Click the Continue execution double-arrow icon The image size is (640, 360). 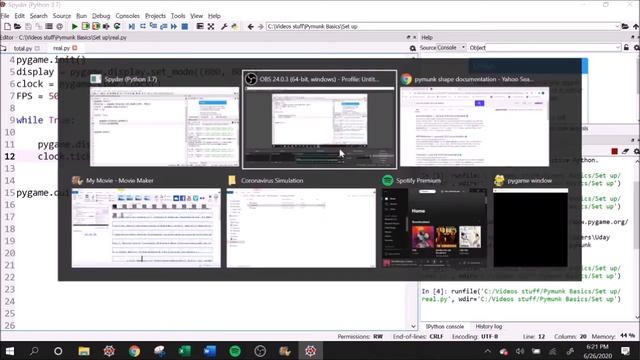[174, 27]
